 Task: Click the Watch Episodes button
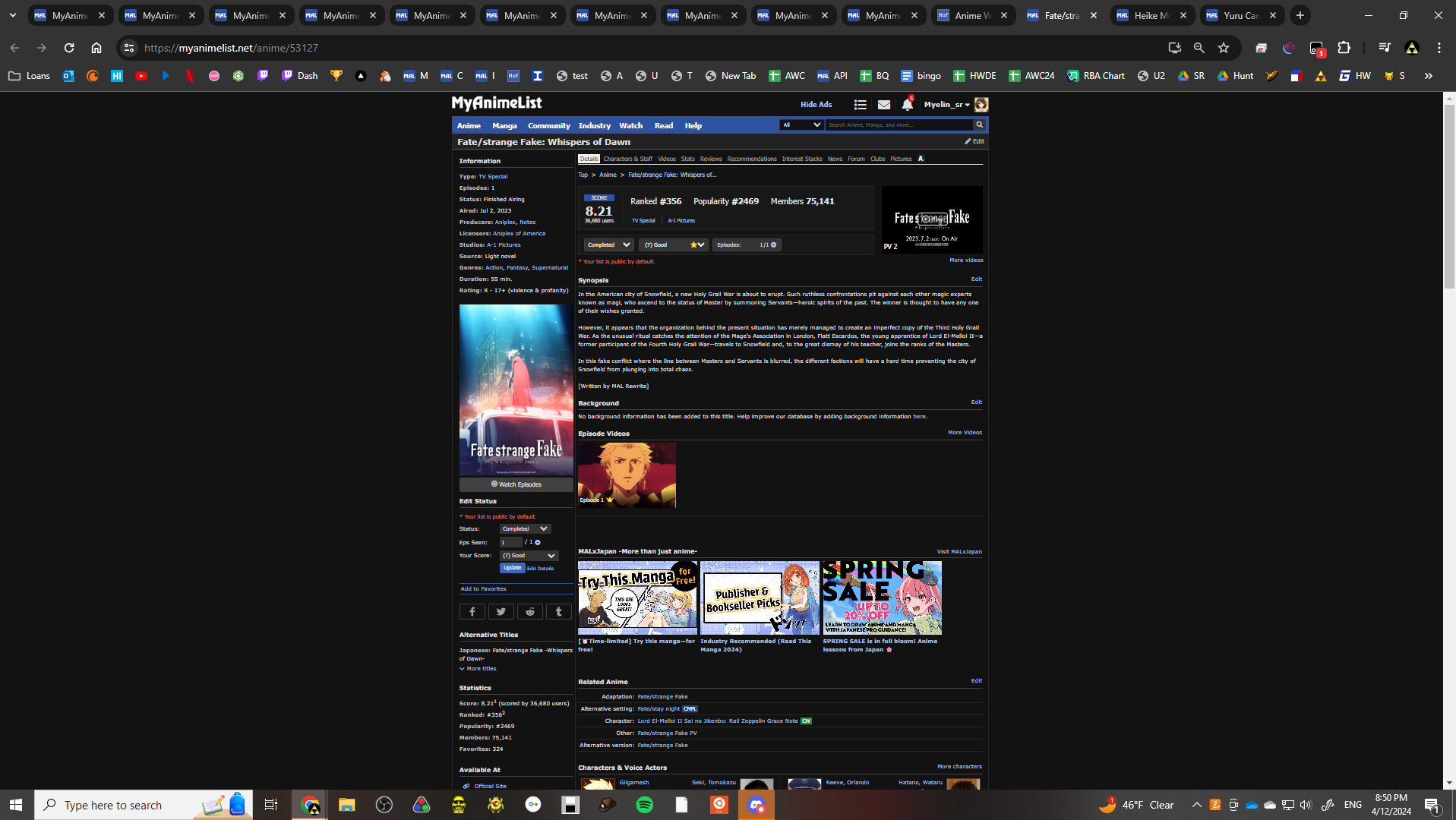click(516, 484)
